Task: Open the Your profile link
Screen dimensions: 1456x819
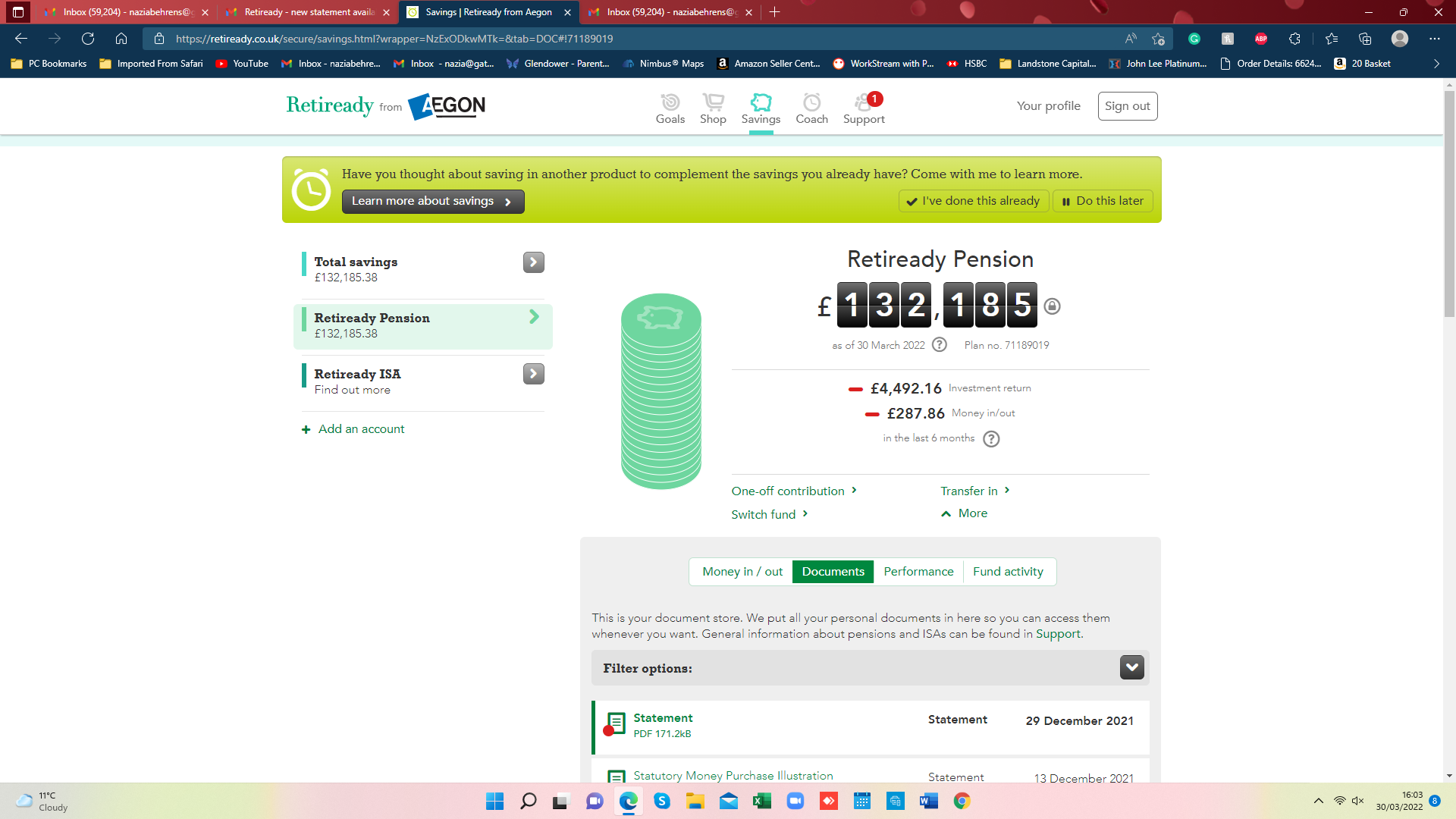Action: [1049, 106]
